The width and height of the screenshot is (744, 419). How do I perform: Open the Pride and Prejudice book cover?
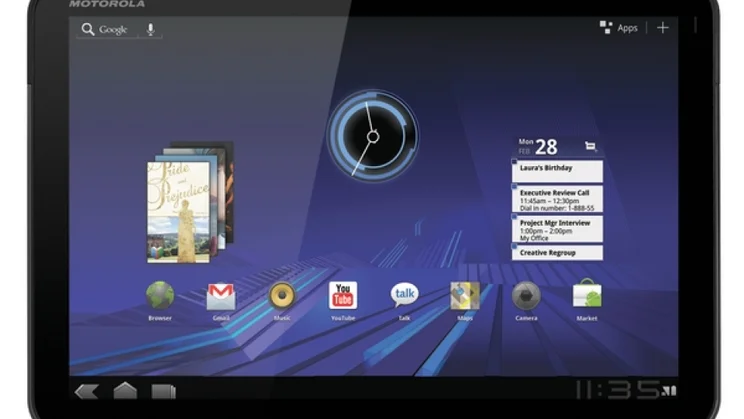(177, 210)
